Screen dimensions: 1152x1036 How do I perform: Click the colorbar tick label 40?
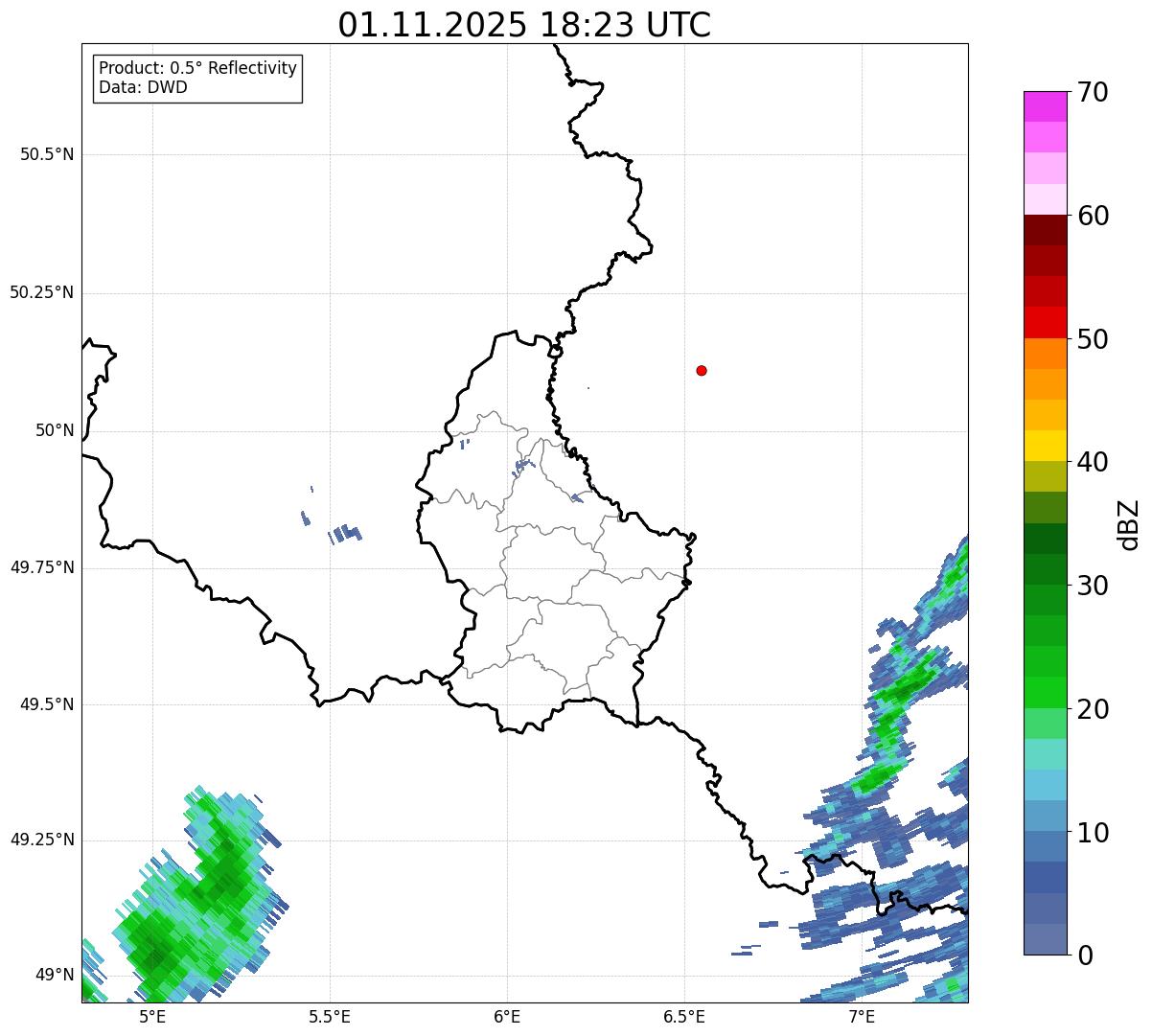click(x=1093, y=462)
